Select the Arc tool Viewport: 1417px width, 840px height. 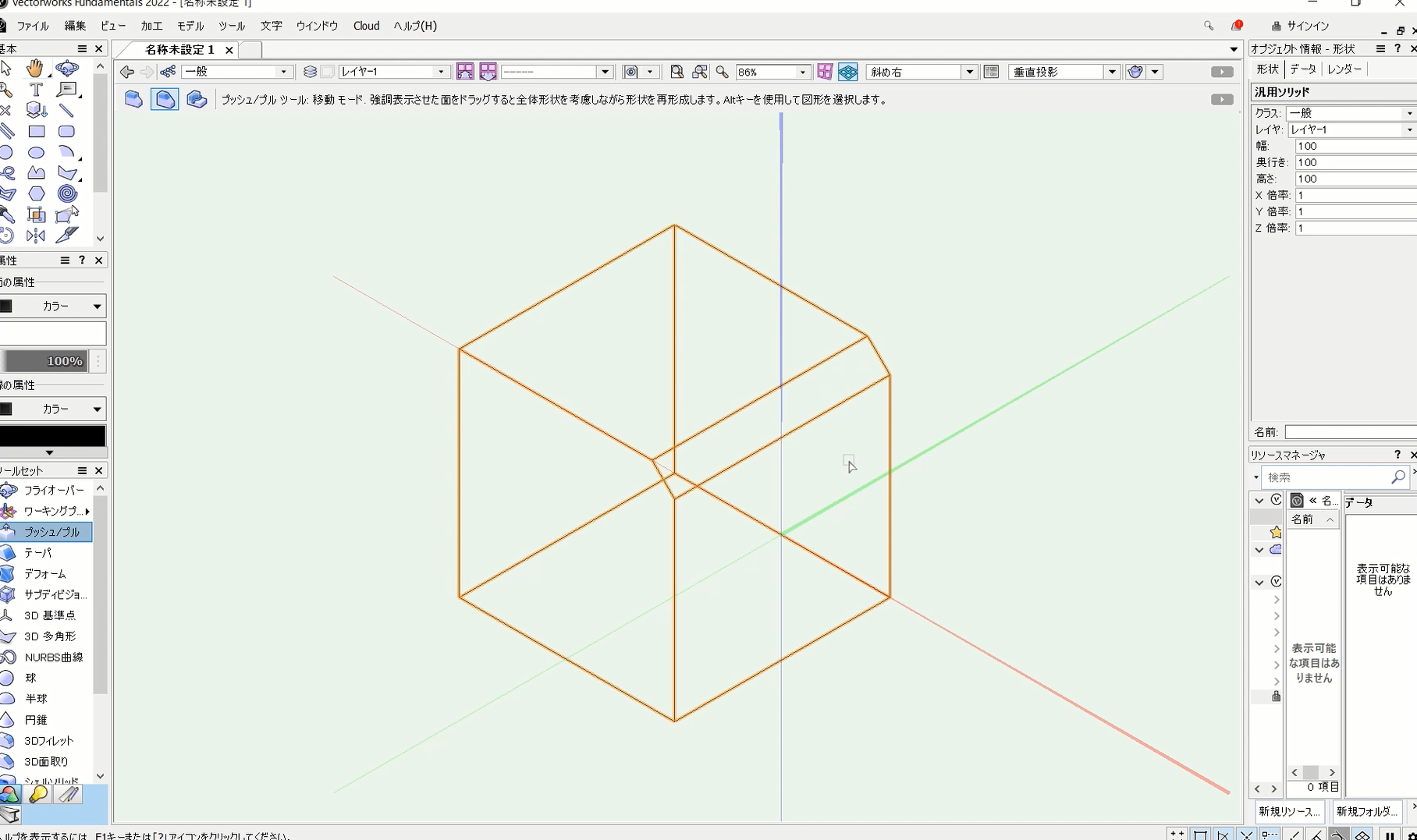(67, 152)
